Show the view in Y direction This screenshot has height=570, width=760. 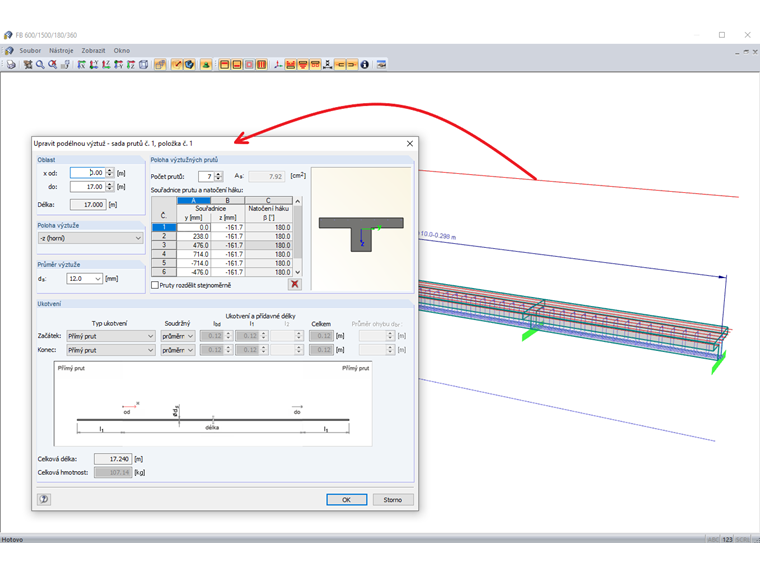[94, 64]
